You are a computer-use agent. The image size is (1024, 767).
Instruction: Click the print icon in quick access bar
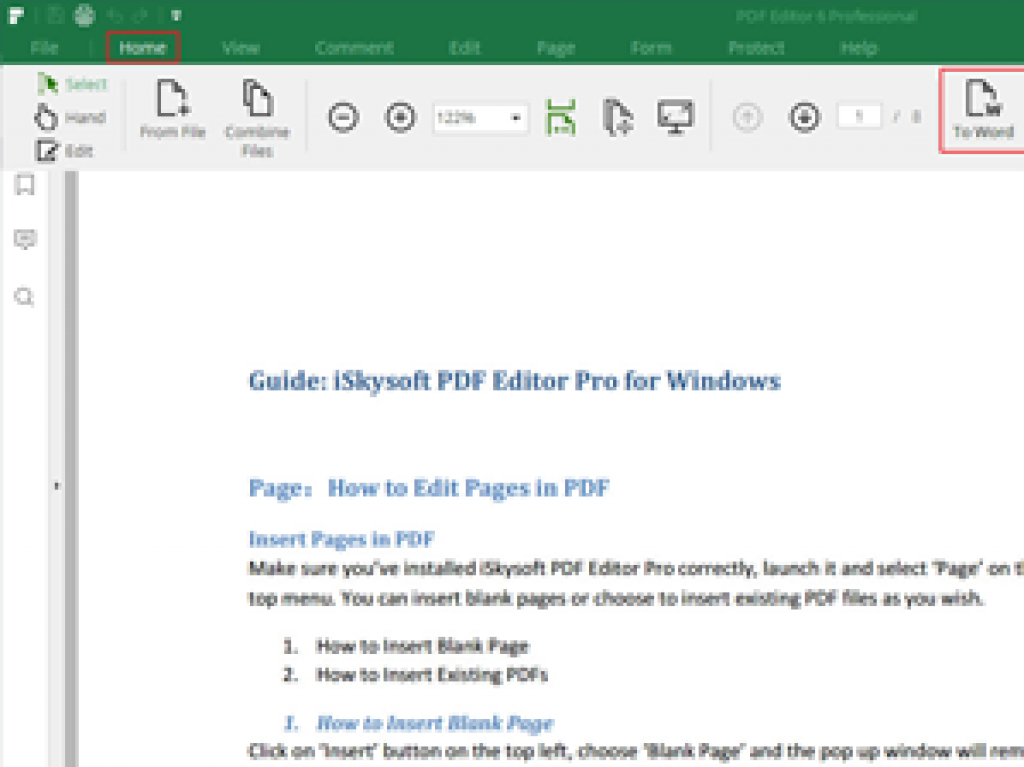tap(84, 15)
